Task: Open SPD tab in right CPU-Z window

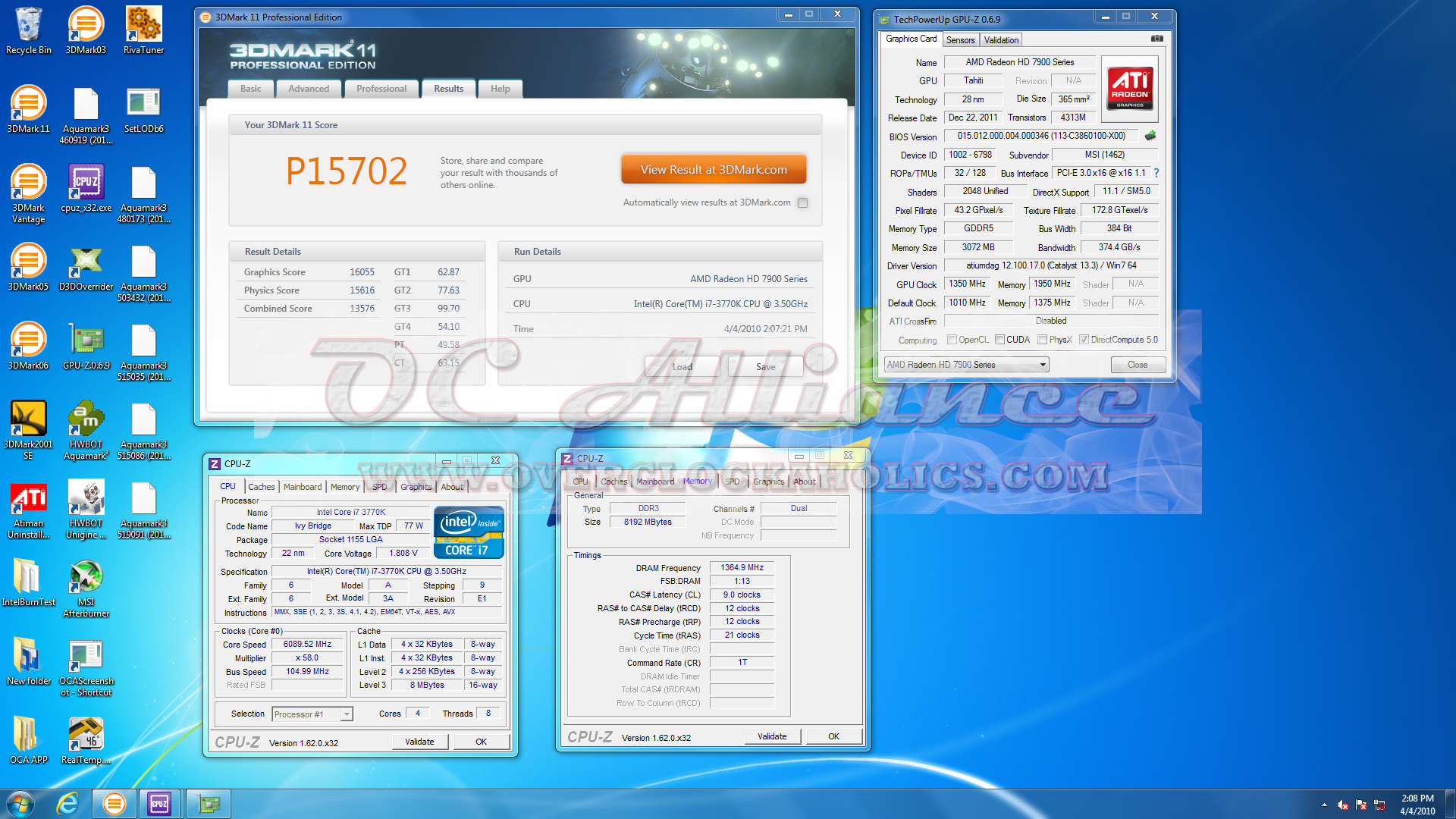Action: pos(733,482)
